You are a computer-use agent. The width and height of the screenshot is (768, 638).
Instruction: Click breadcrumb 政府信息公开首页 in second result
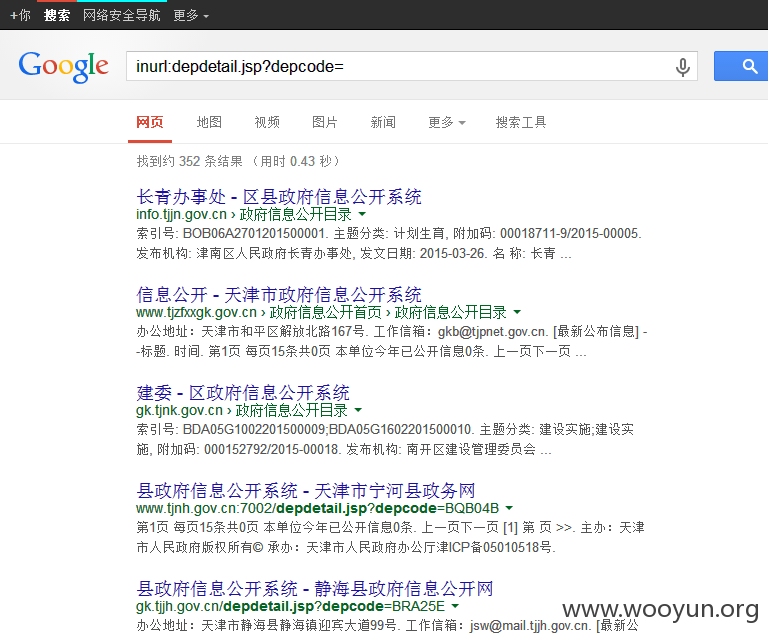tap(325, 312)
